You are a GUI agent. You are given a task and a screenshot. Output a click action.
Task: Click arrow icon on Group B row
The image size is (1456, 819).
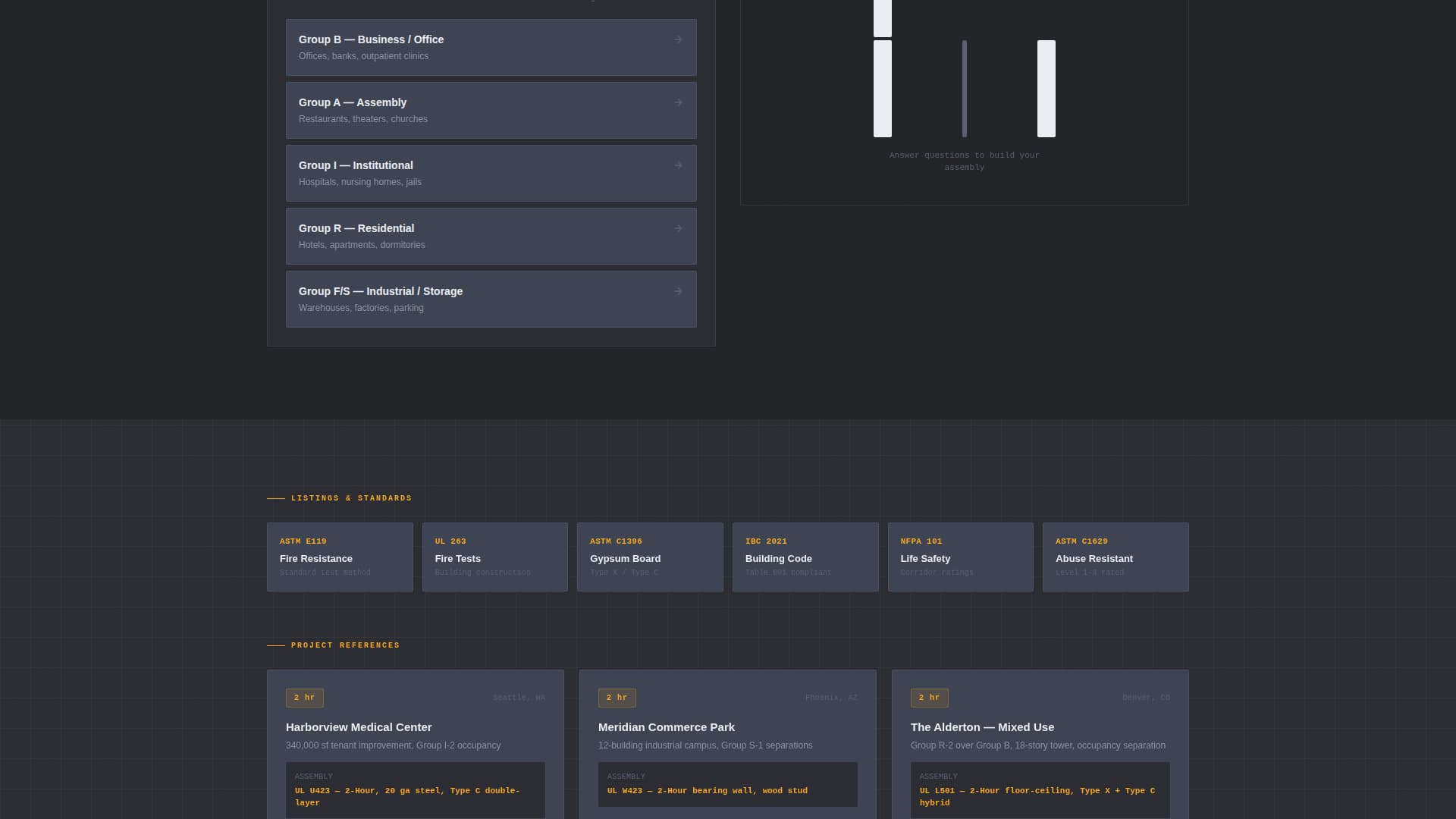678,39
